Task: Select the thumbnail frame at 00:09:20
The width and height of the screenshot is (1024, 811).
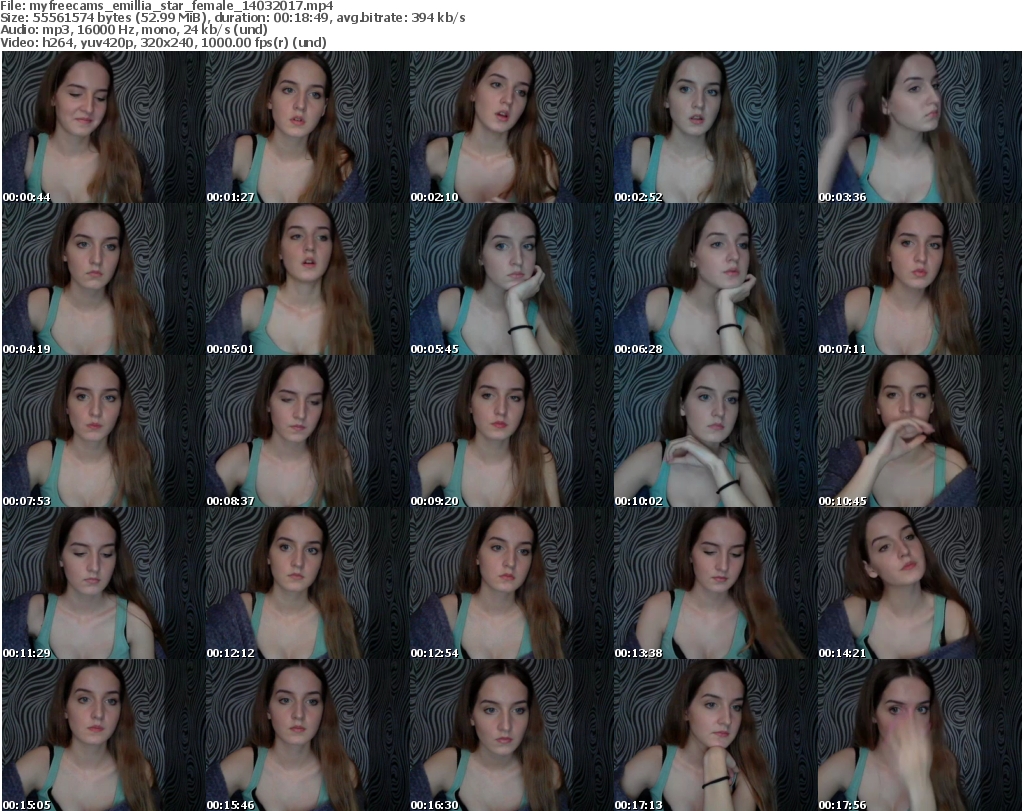Action: coord(511,432)
